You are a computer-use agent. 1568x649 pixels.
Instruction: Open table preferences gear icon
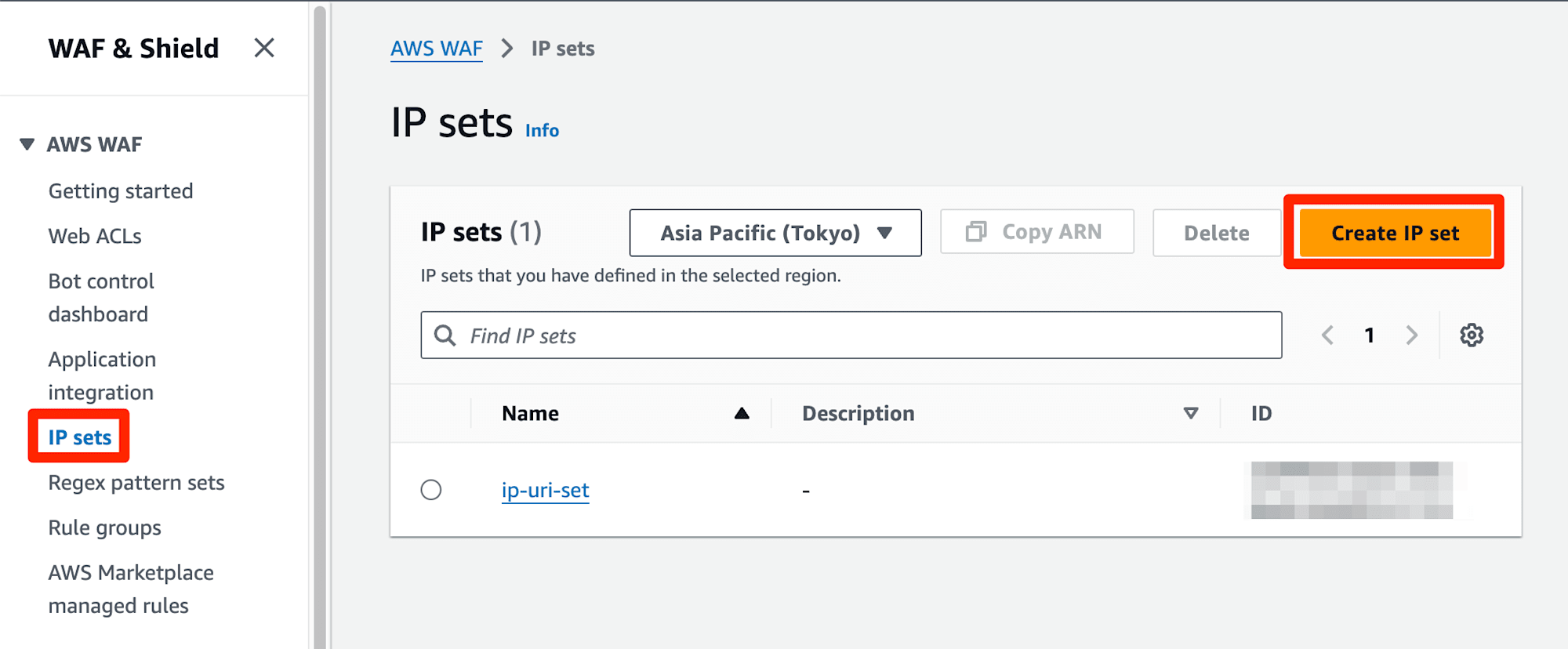pyautogui.click(x=1472, y=335)
